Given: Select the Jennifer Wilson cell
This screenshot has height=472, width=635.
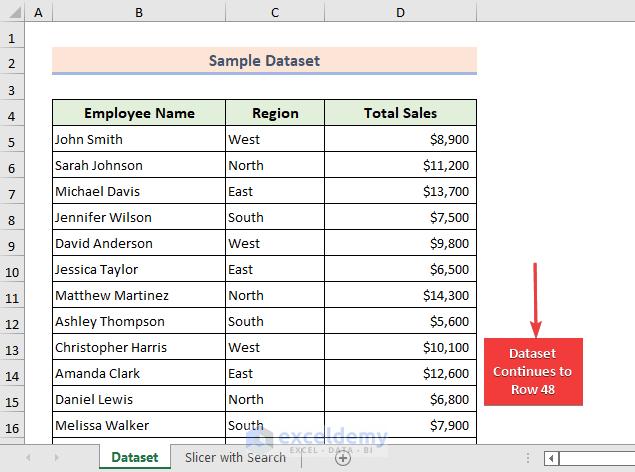Looking at the screenshot, I should click(139, 217).
